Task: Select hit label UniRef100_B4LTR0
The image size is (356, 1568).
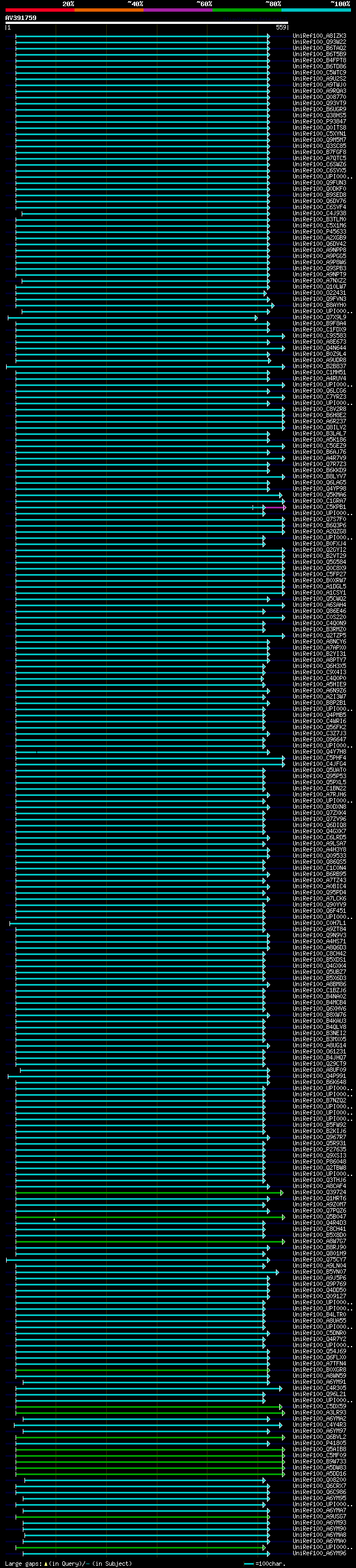Action: click(319, 1314)
